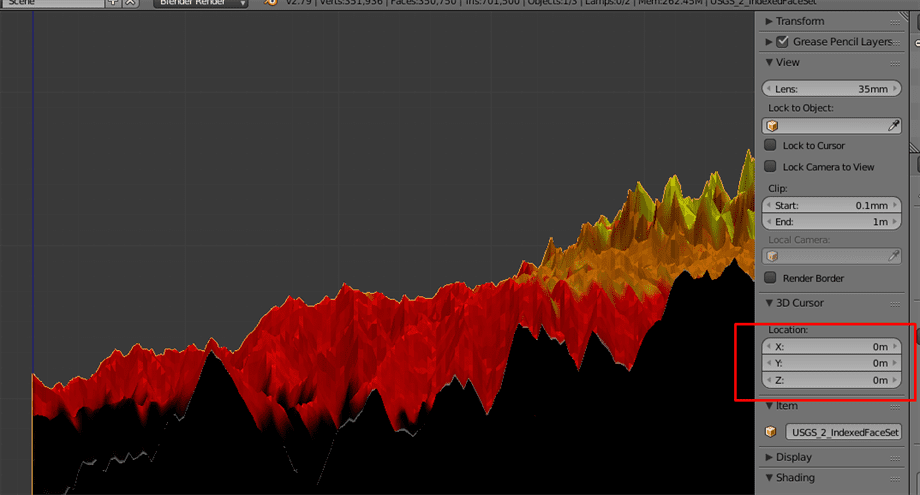Click the Lens 35mm value field
The height and width of the screenshot is (495, 920).
click(831, 89)
